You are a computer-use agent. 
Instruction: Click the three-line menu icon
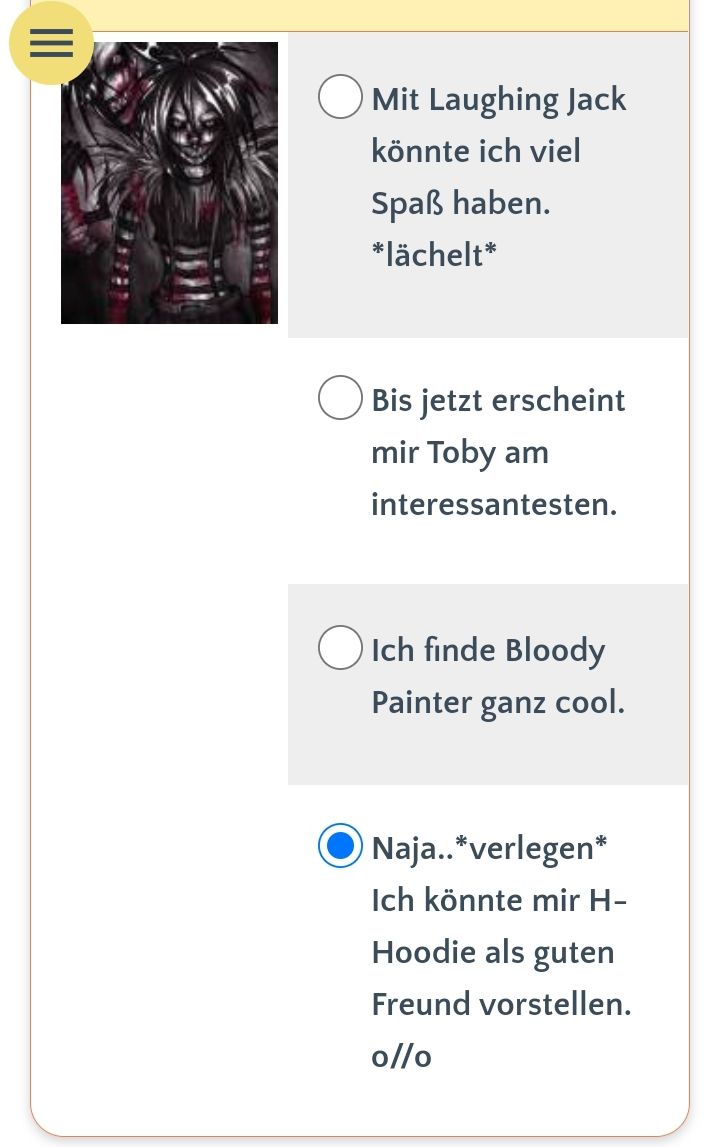(x=51, y=43)
